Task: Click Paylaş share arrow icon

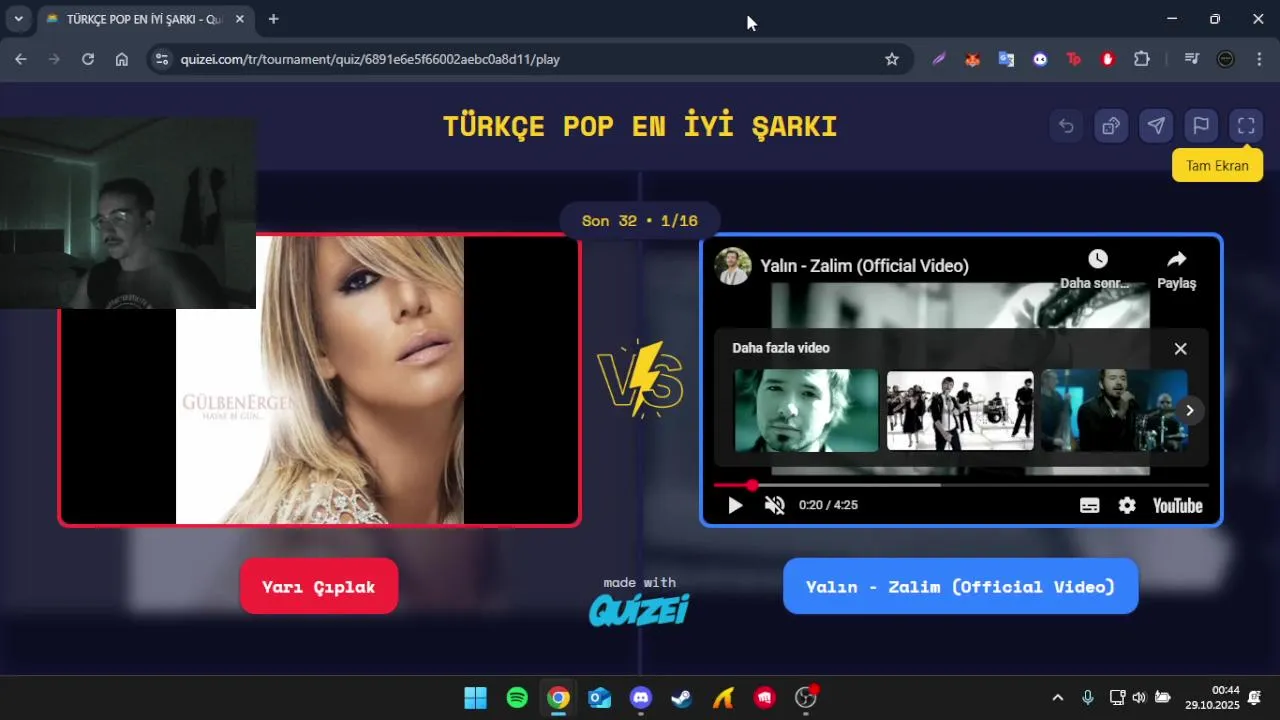Action: point(1176,259)
